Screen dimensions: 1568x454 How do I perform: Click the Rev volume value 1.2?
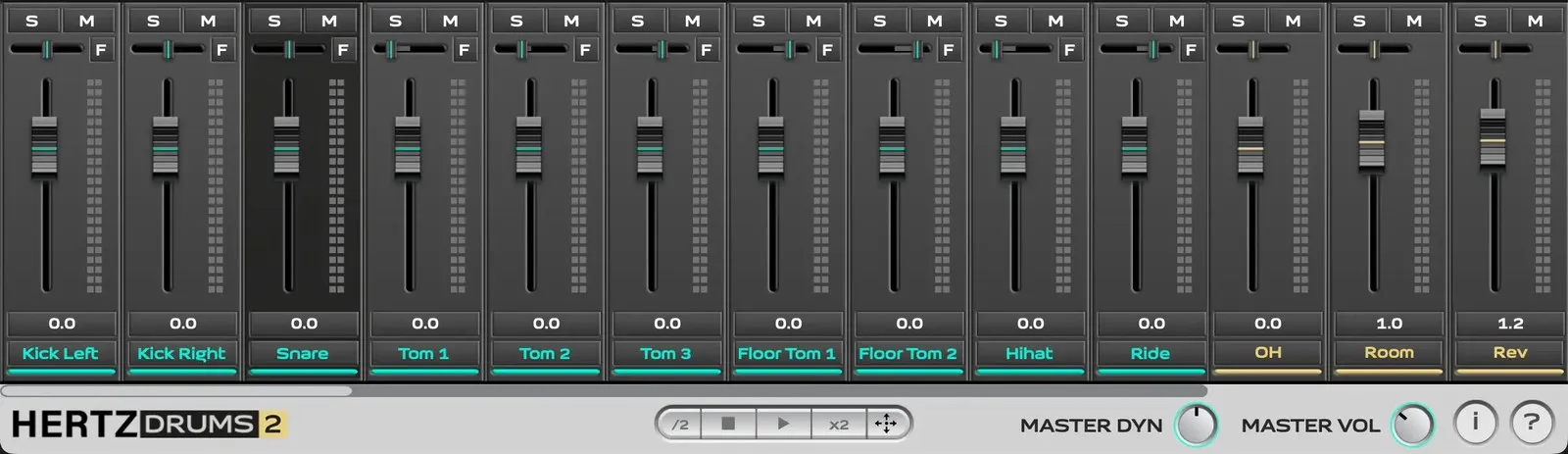click(x=1510, y=324)
